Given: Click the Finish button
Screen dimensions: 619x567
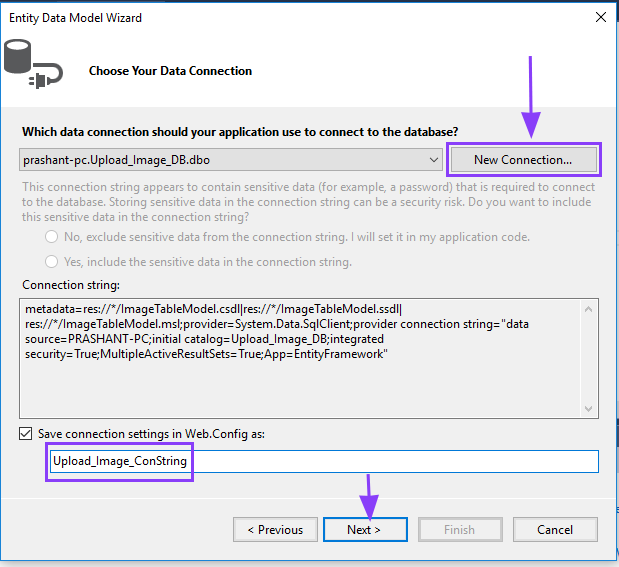Looking at the screenshot, I should [459, 530].
